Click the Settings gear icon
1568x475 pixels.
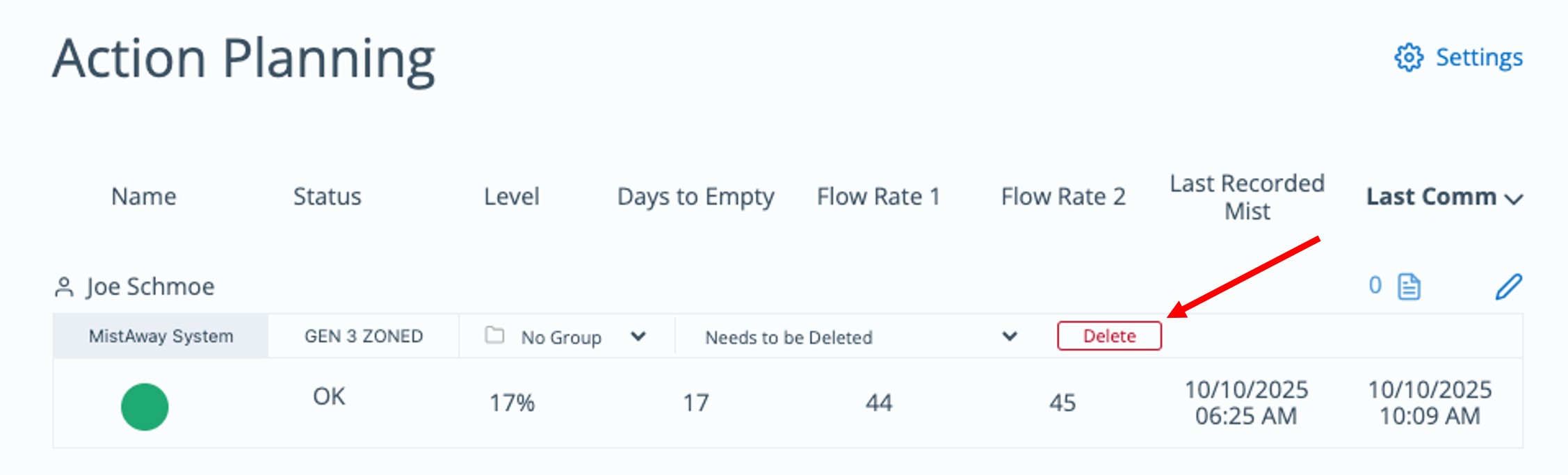pyautogui.click(x=1408, y=58)
